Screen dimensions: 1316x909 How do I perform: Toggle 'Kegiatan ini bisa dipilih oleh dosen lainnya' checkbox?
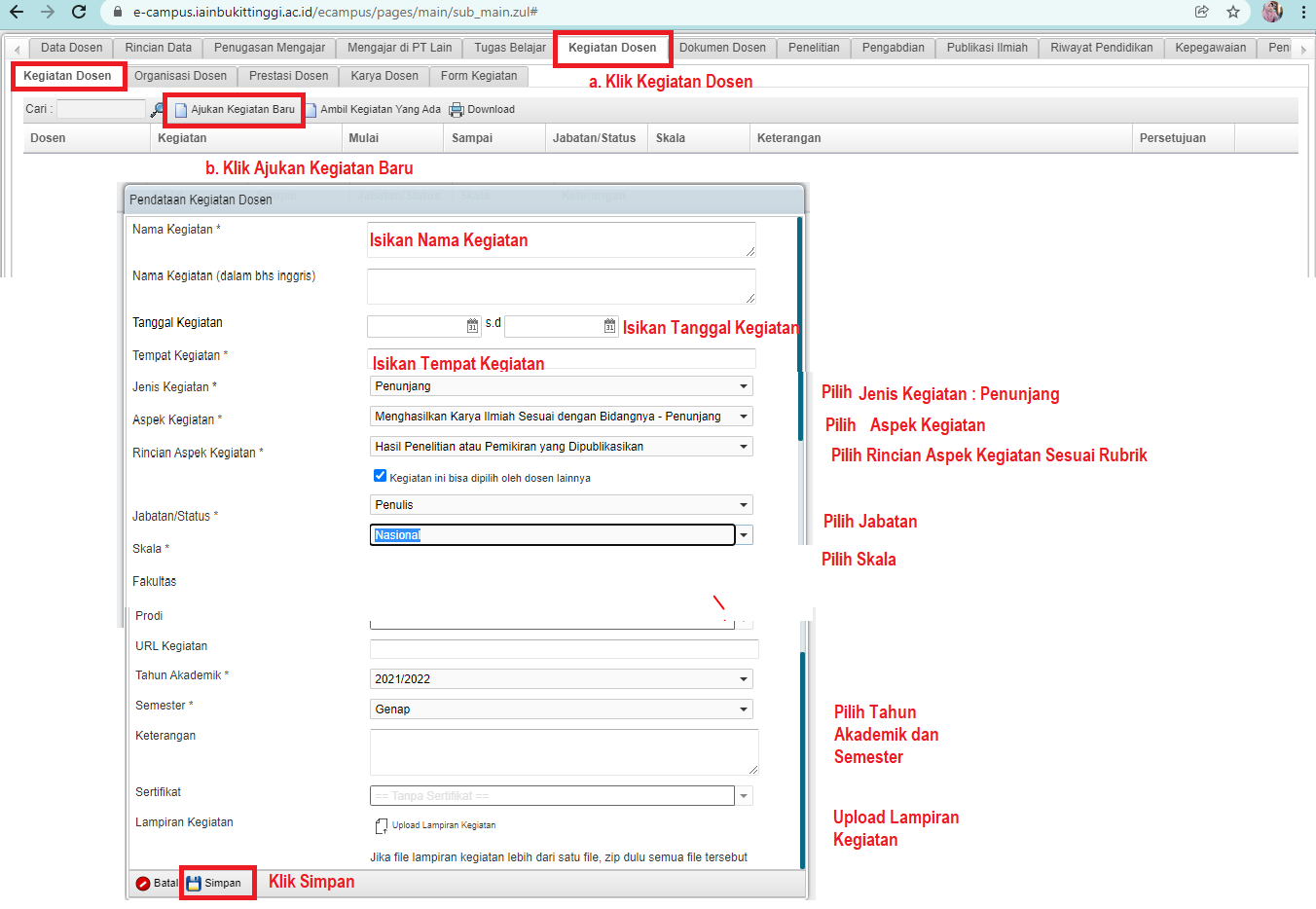coord(381,476)
